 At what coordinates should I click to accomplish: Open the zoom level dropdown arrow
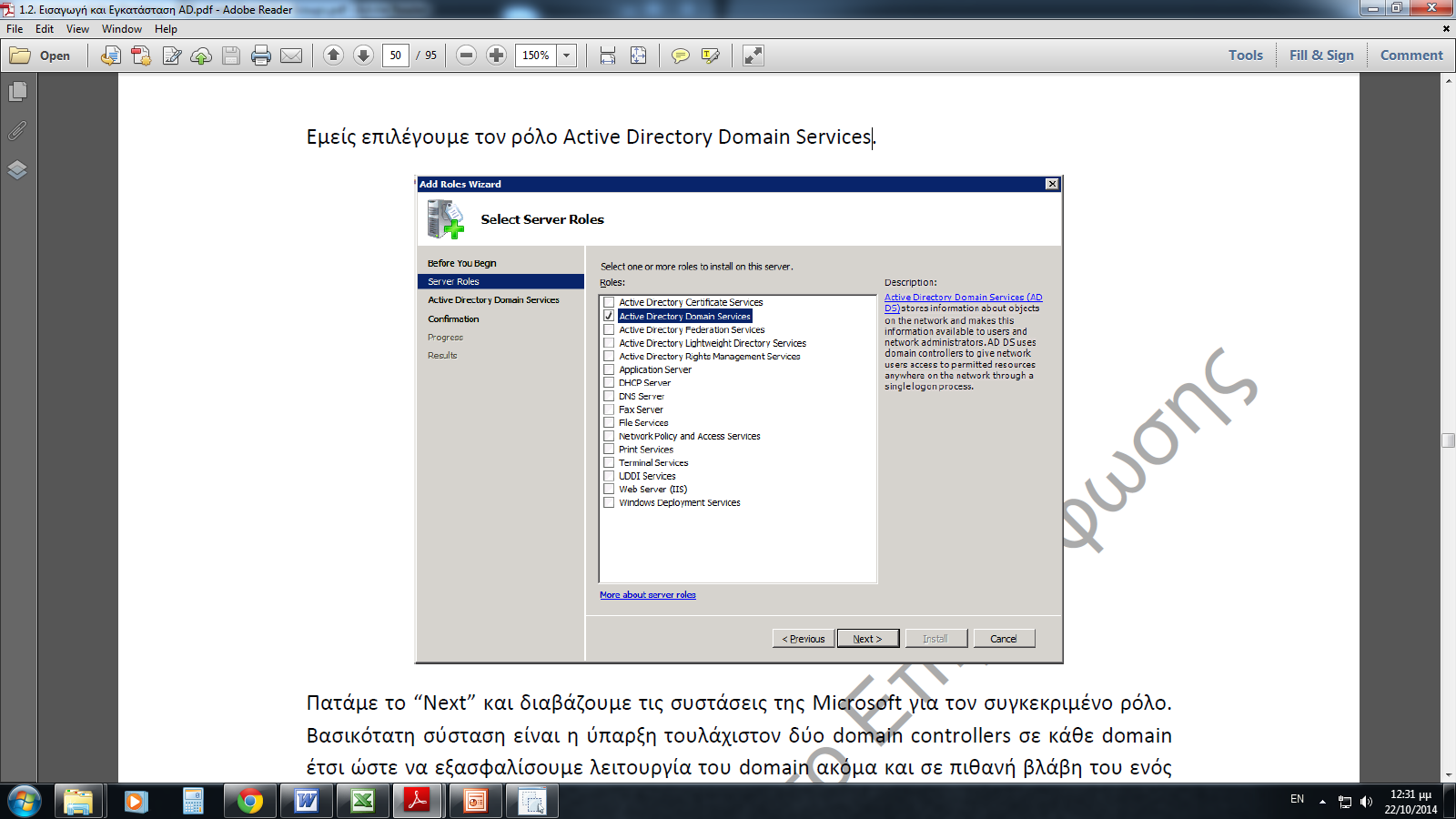567,56
